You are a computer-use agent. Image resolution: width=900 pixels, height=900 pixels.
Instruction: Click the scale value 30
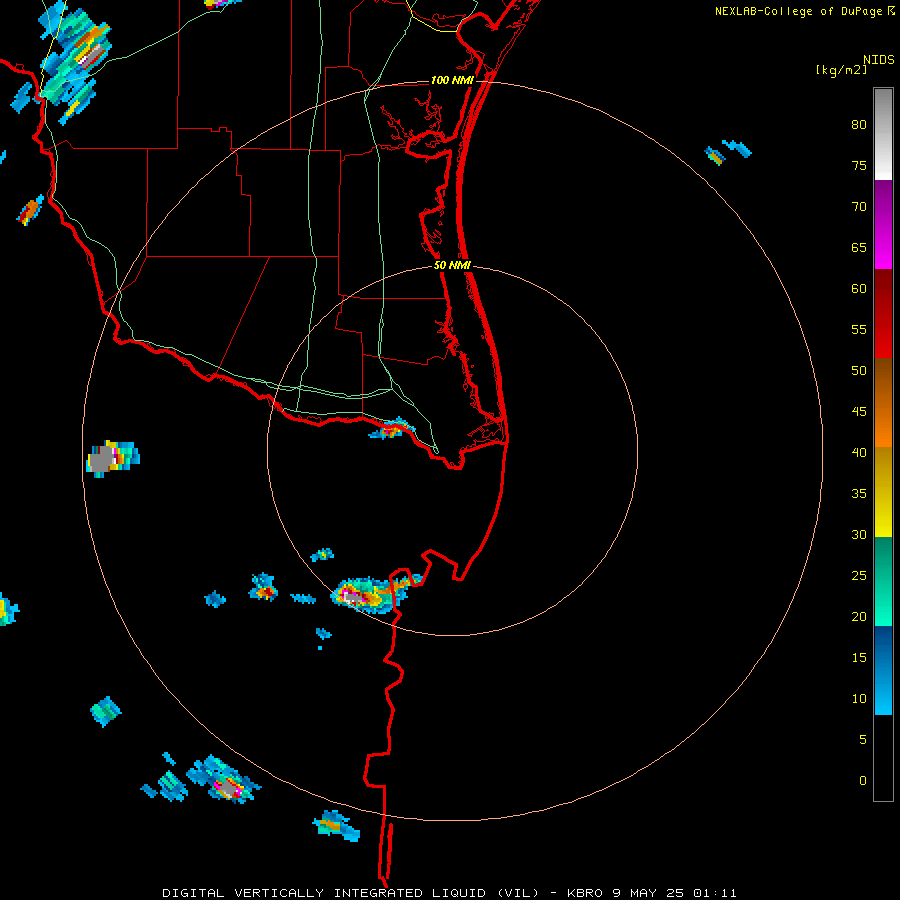point(859,534)
